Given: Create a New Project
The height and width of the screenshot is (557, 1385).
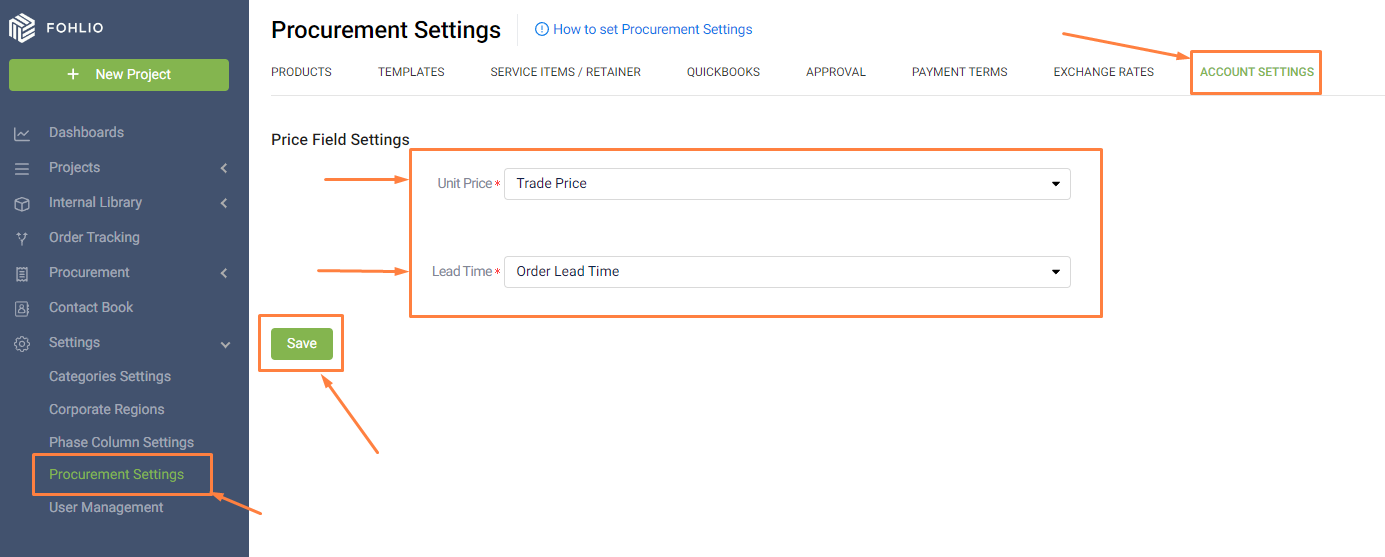Looking at the screenshot, I should pyautogui.click(x=119, y=75).
